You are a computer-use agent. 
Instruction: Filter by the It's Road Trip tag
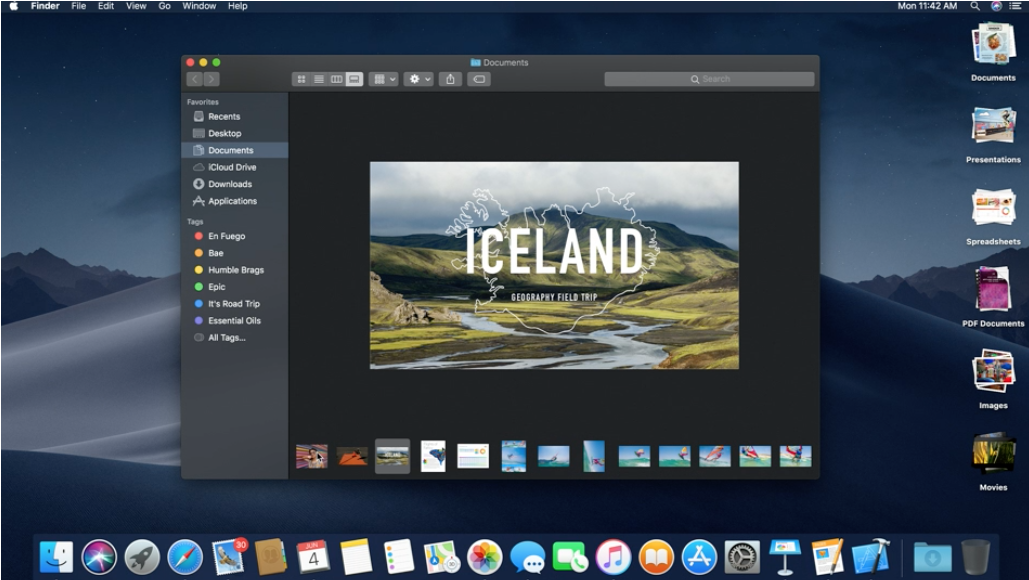pos(234,304)
